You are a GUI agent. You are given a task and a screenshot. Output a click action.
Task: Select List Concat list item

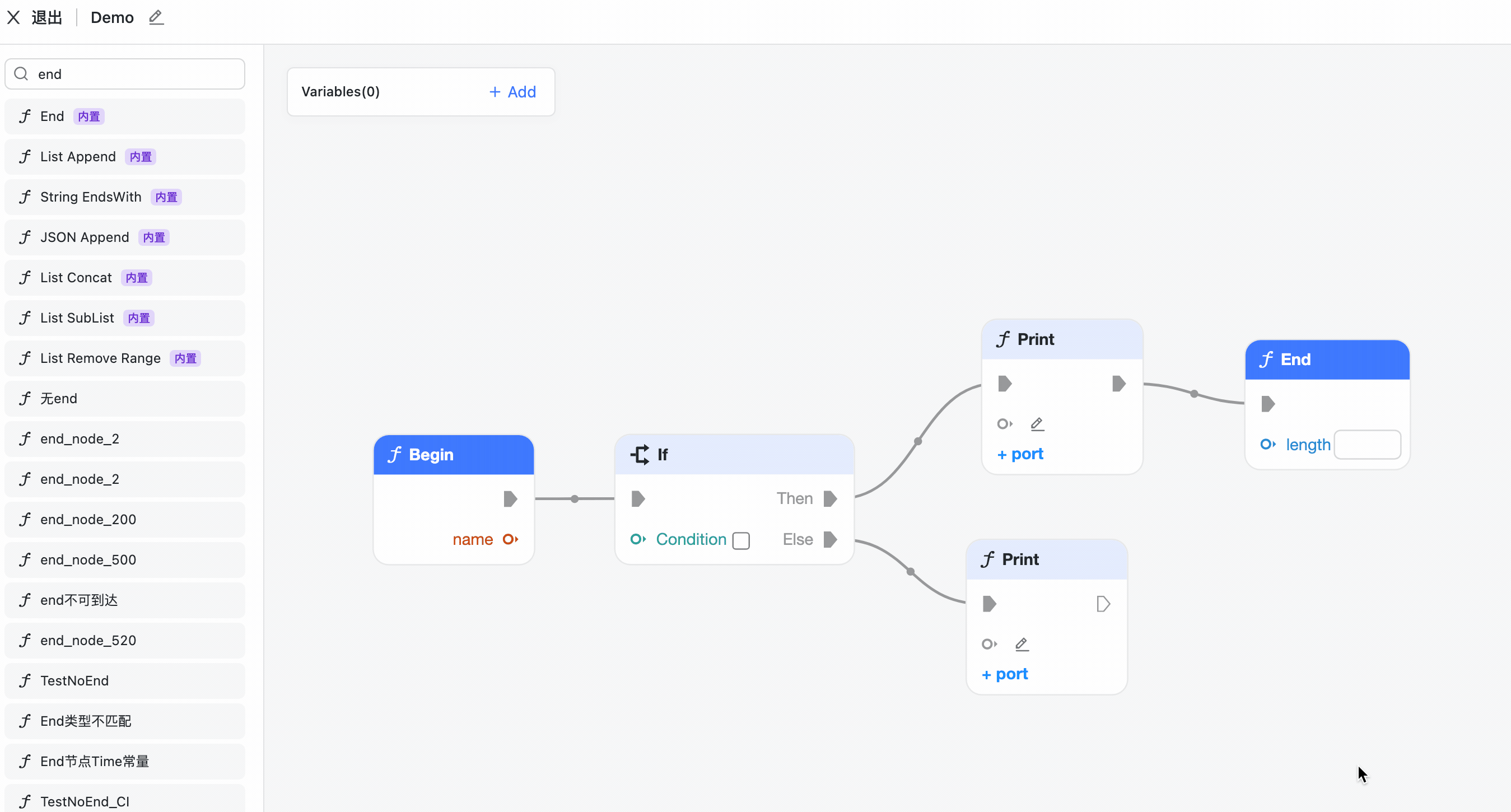125,278
